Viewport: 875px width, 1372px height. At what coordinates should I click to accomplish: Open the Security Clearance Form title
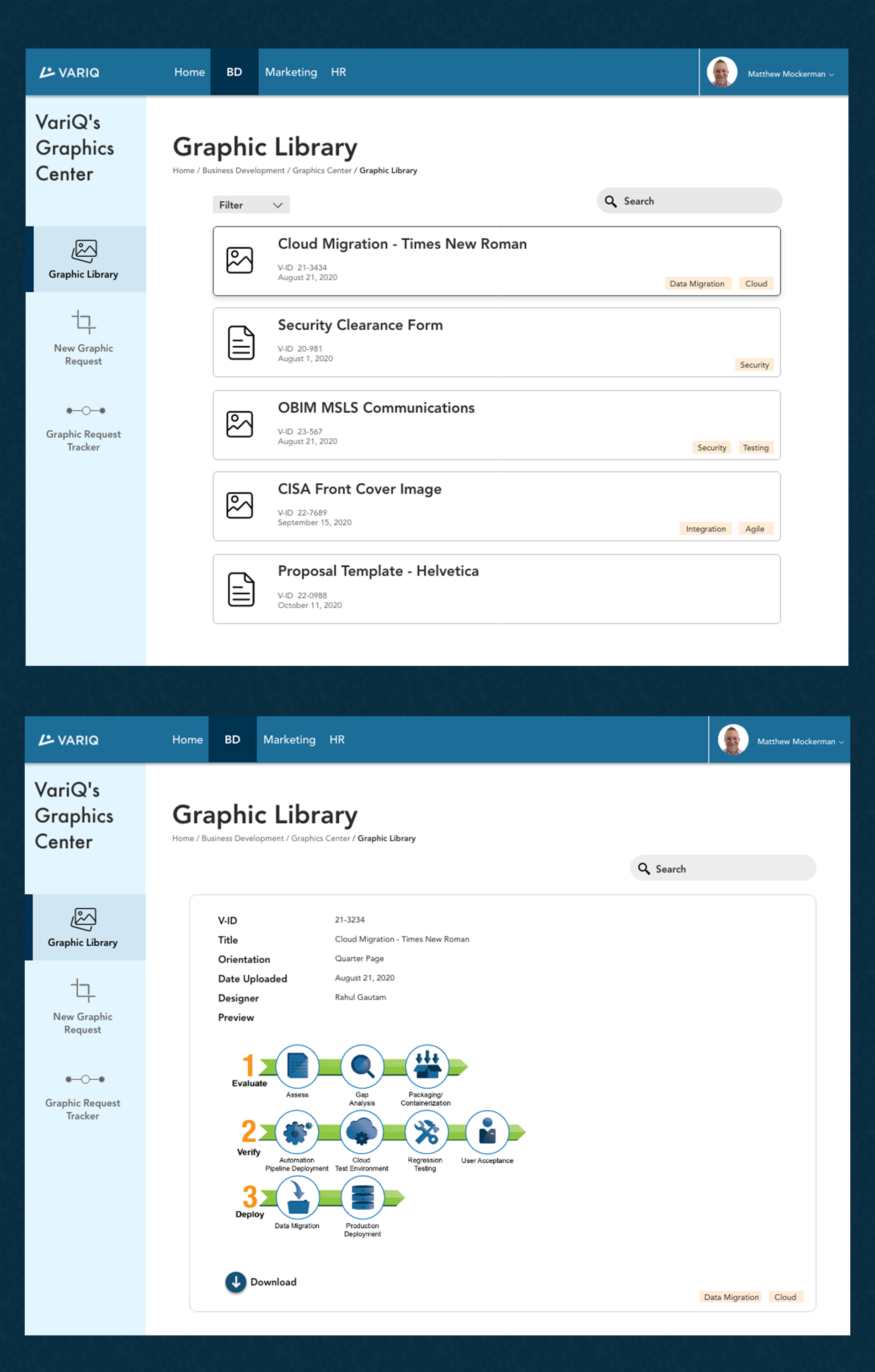360,325
